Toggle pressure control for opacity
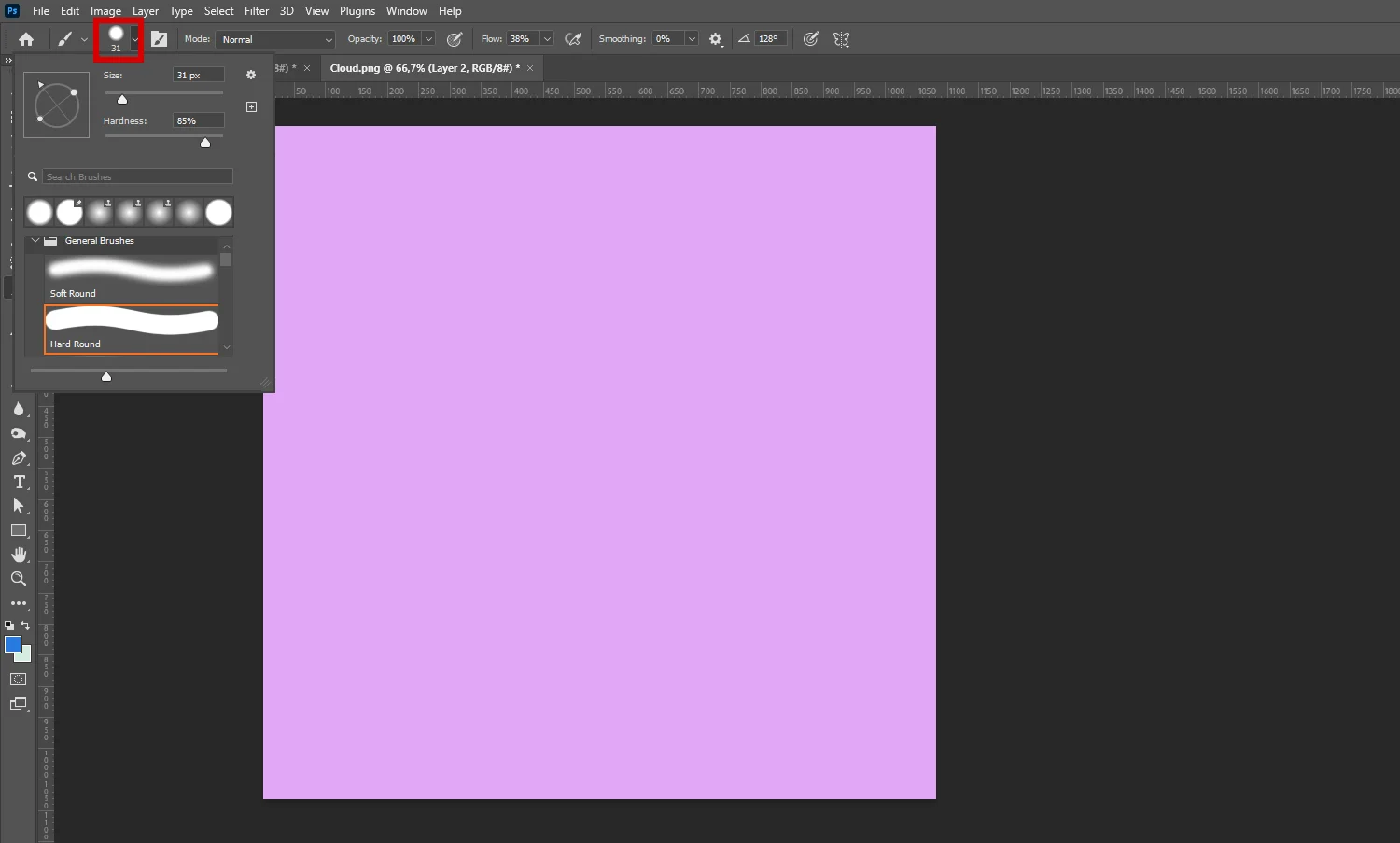Viewport: 1400px width, 843px height. [x=455, y=39]
